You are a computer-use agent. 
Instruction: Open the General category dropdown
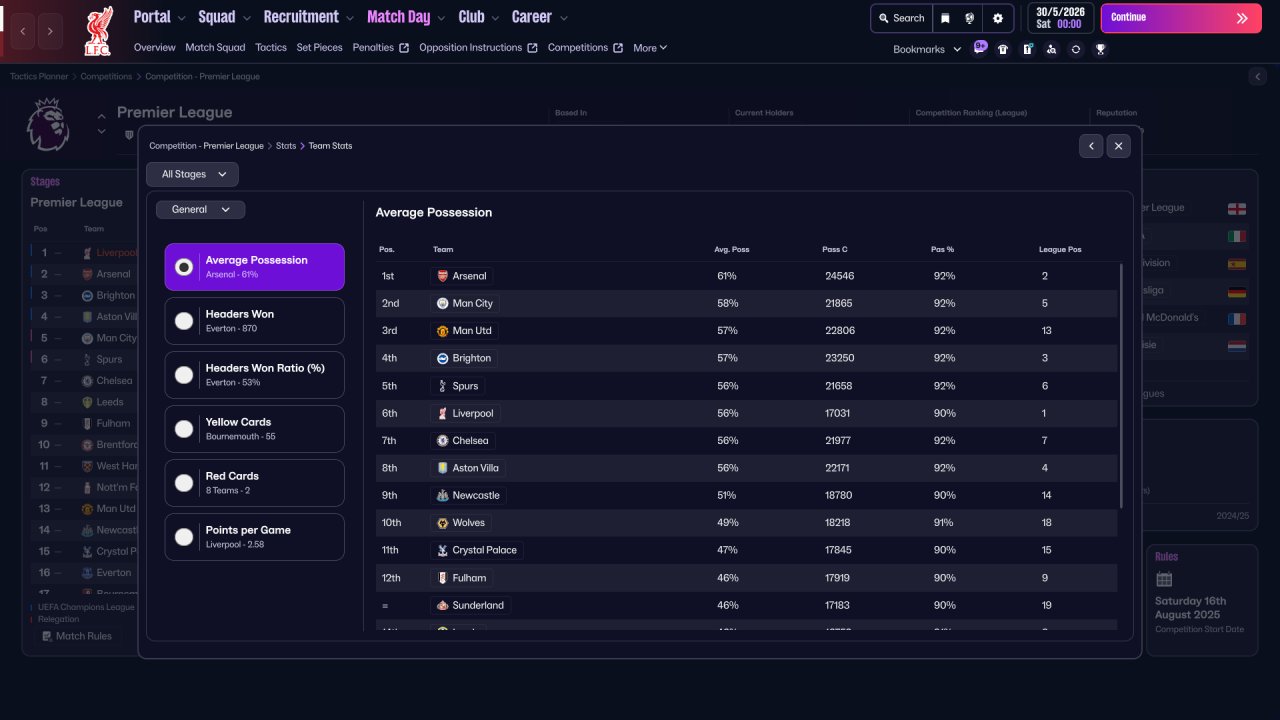(200, 210)
